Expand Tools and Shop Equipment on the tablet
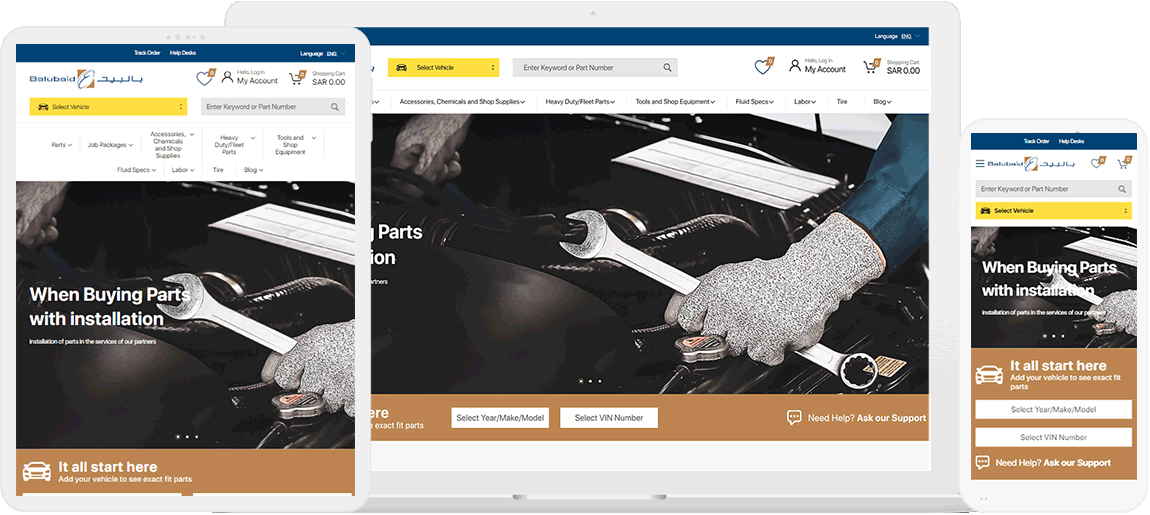 296,145
